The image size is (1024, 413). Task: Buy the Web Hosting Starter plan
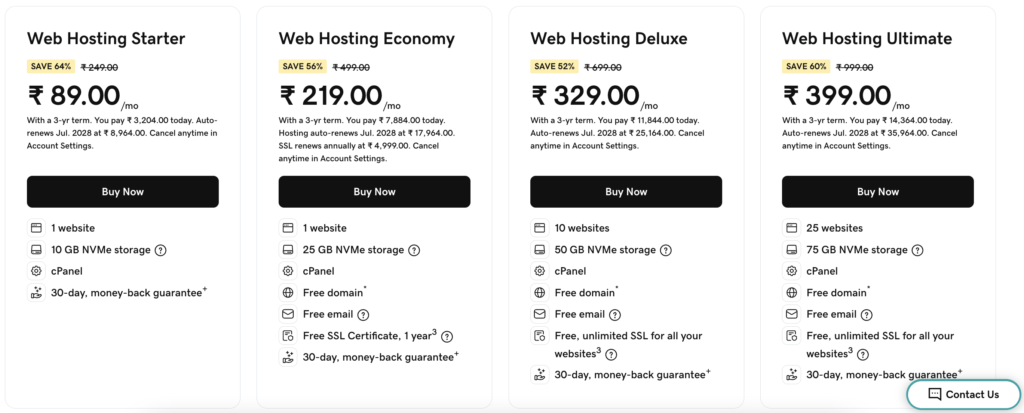point(122,192)
